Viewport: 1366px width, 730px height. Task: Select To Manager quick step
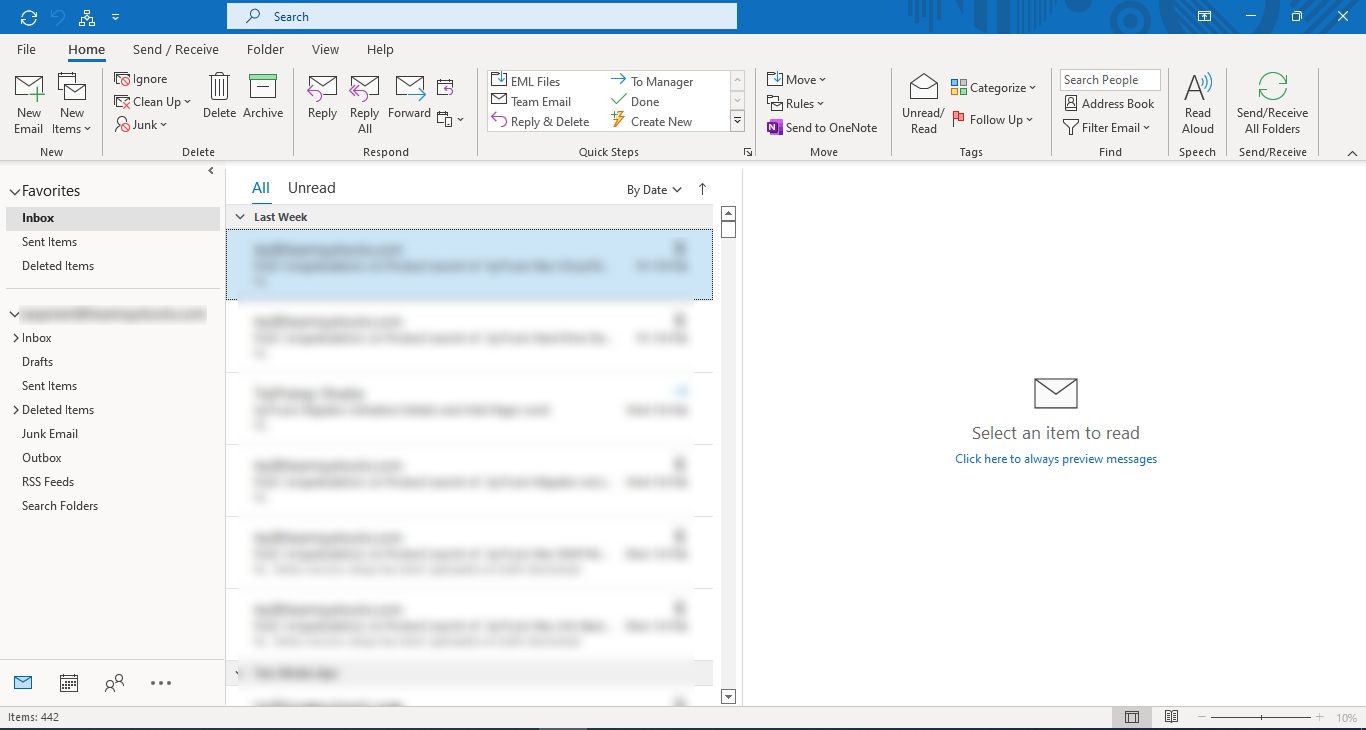click(651, 81)
